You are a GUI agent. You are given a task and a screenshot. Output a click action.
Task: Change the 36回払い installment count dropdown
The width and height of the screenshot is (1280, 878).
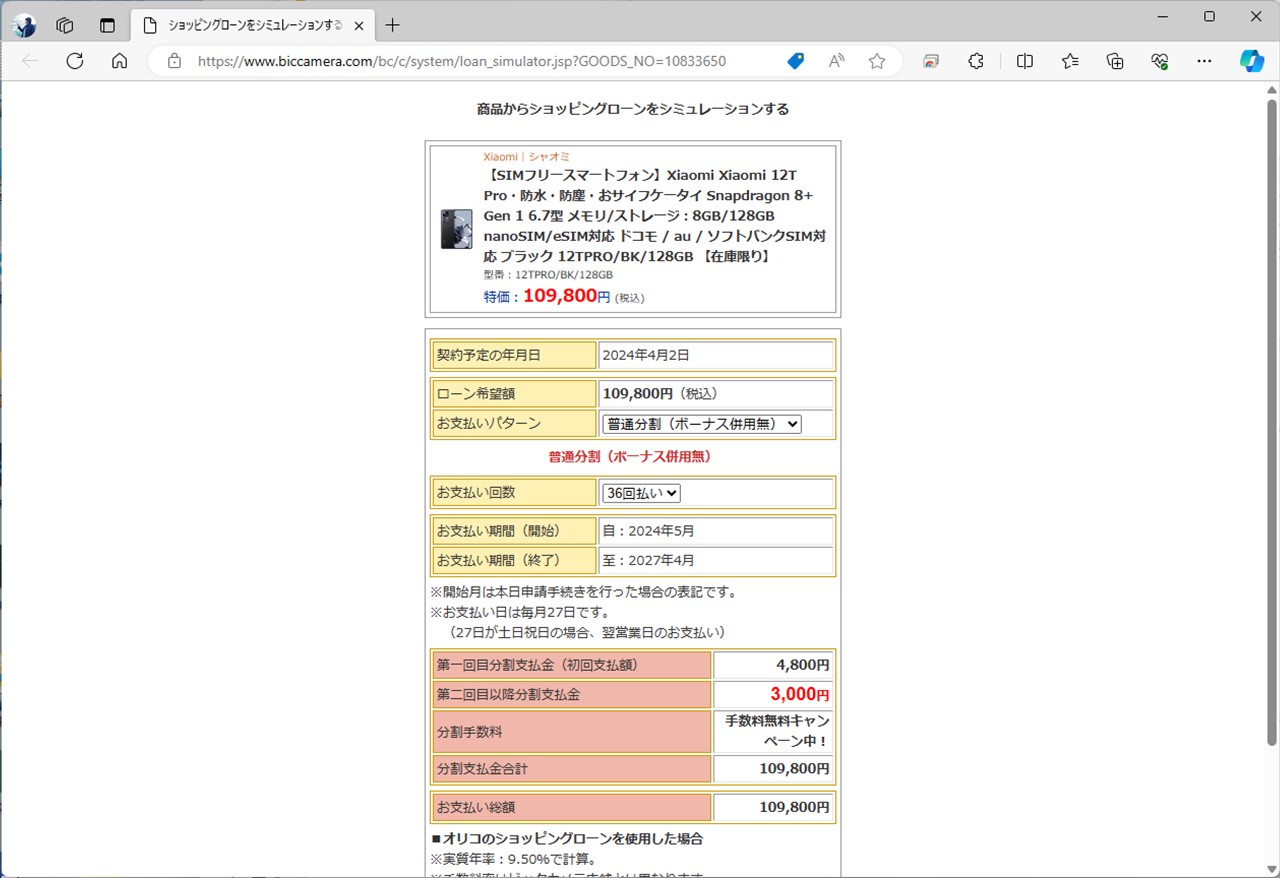640,492
